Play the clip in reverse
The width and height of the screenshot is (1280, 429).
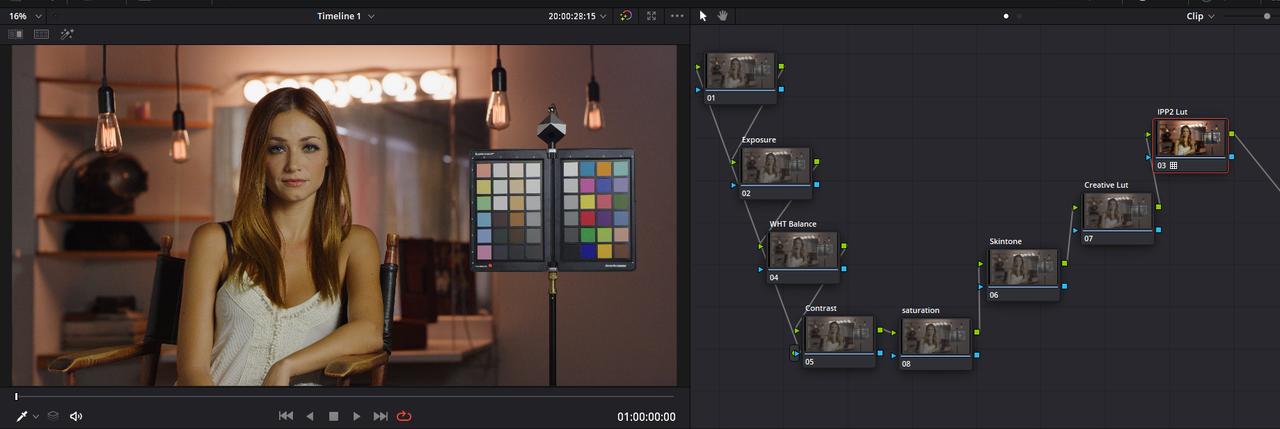pos(310,416)
